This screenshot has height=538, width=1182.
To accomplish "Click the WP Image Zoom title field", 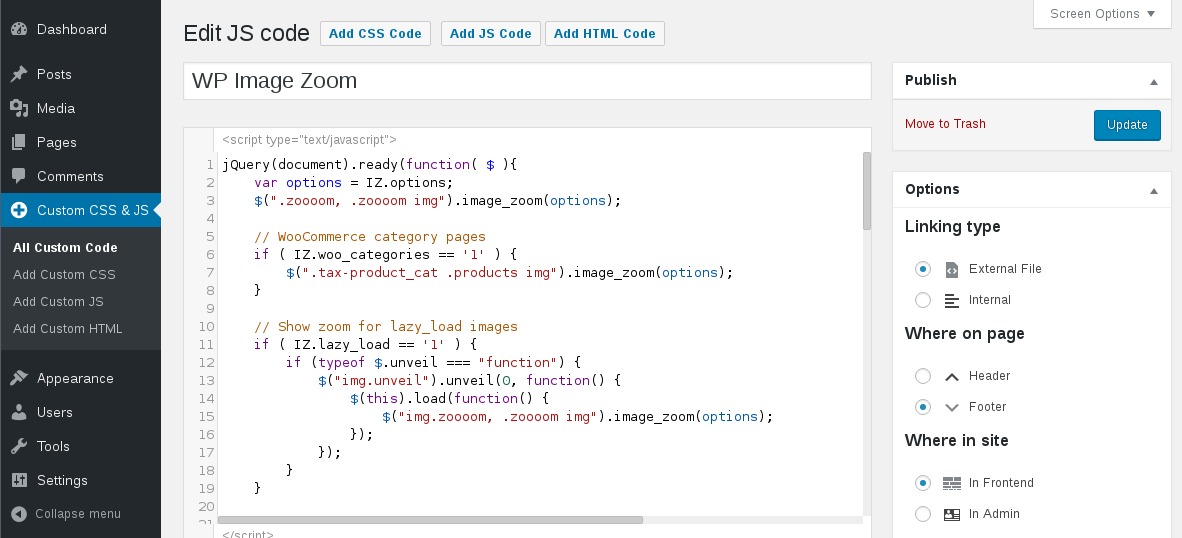I will coord(527,82).
